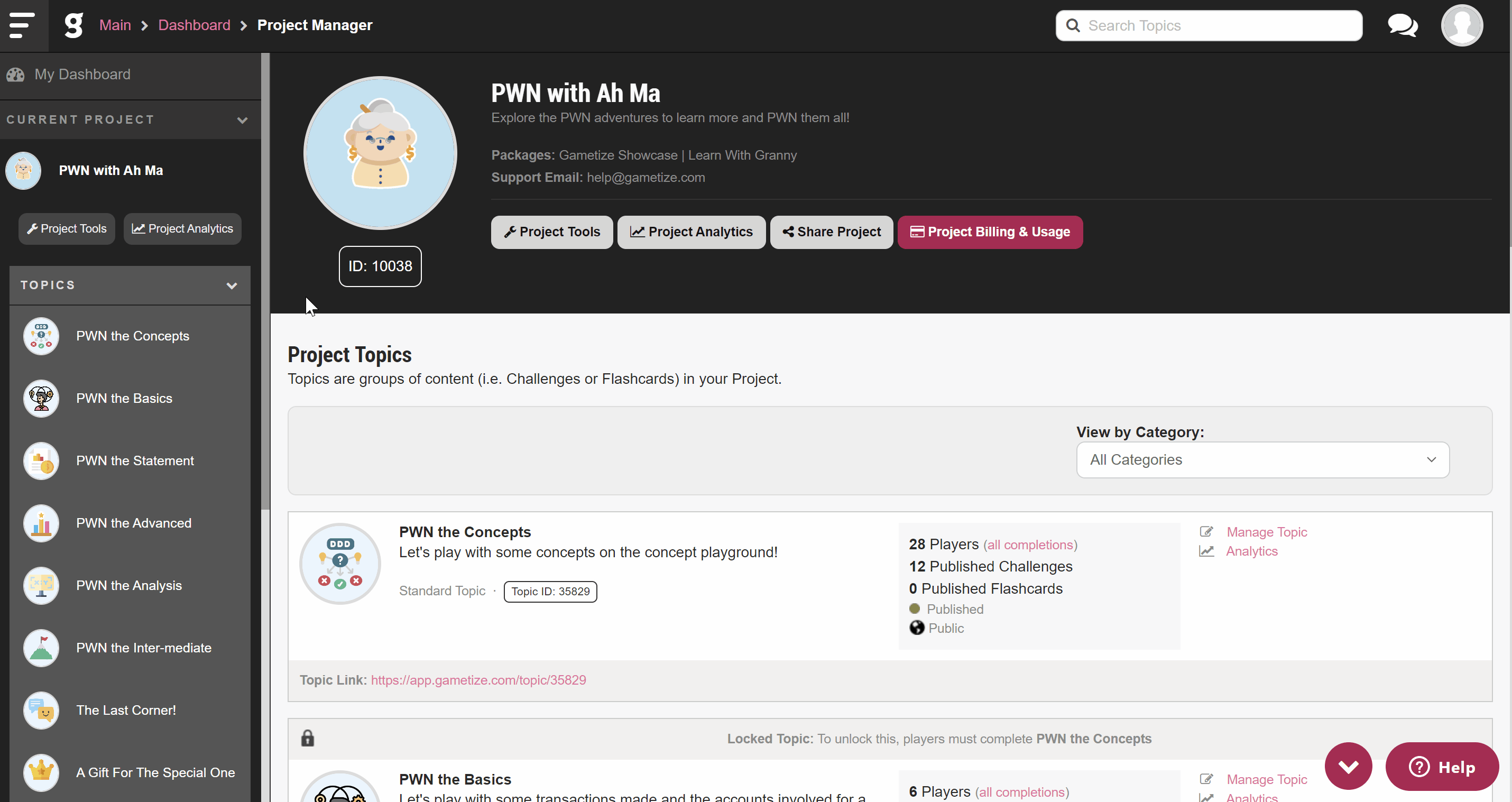Image resolution: width=1512 pixels, height=802 pixels.
Task: Open the user profile avatar
Action: coord(1462,25)
